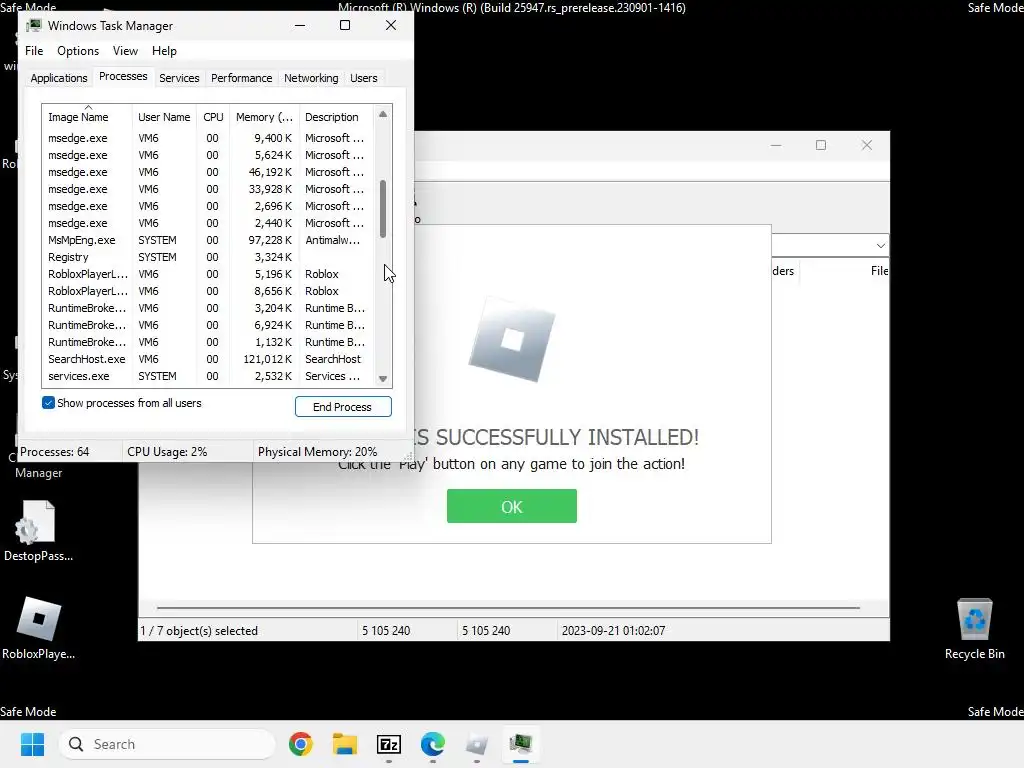The image size is (1024, 768).
Task: Sort by the Description column header
Action: pyautogui.click(x=336, y=117)
